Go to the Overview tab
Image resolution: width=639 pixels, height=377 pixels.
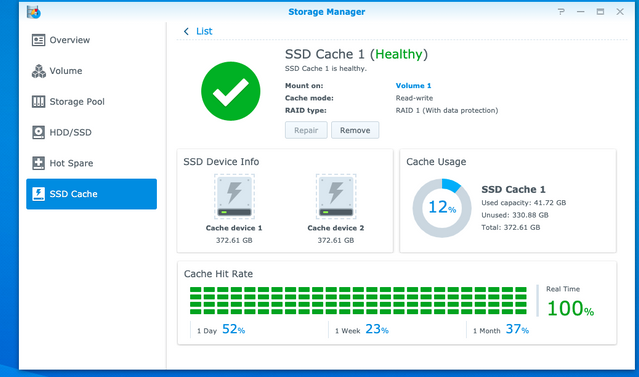pos(91,40)
